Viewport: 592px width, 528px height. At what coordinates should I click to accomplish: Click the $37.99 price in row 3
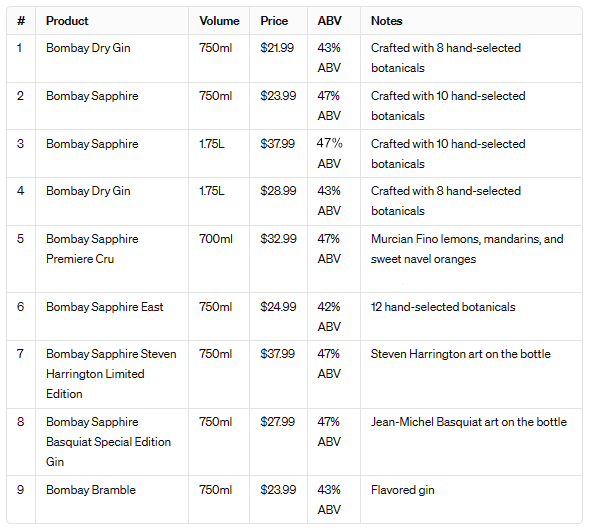coord(277,144)
